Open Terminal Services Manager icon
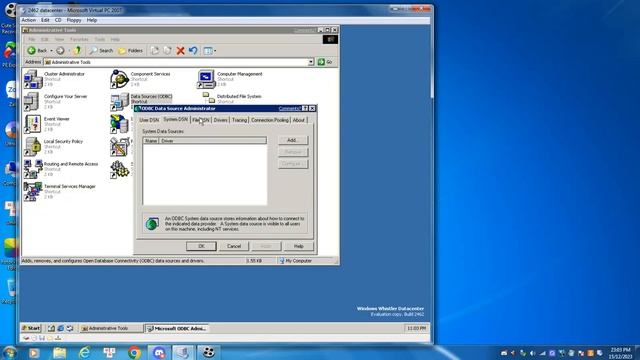Viewport: 640px width, 360px height. click(33, 191)
